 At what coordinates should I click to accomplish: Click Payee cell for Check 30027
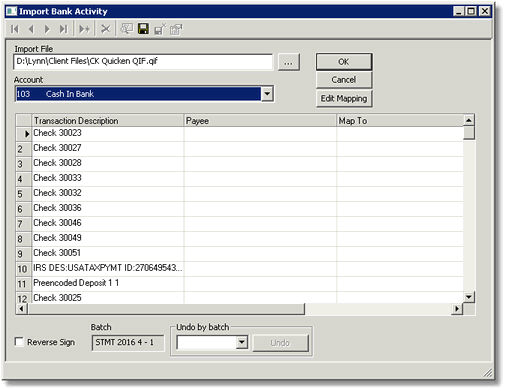(260, 149)
